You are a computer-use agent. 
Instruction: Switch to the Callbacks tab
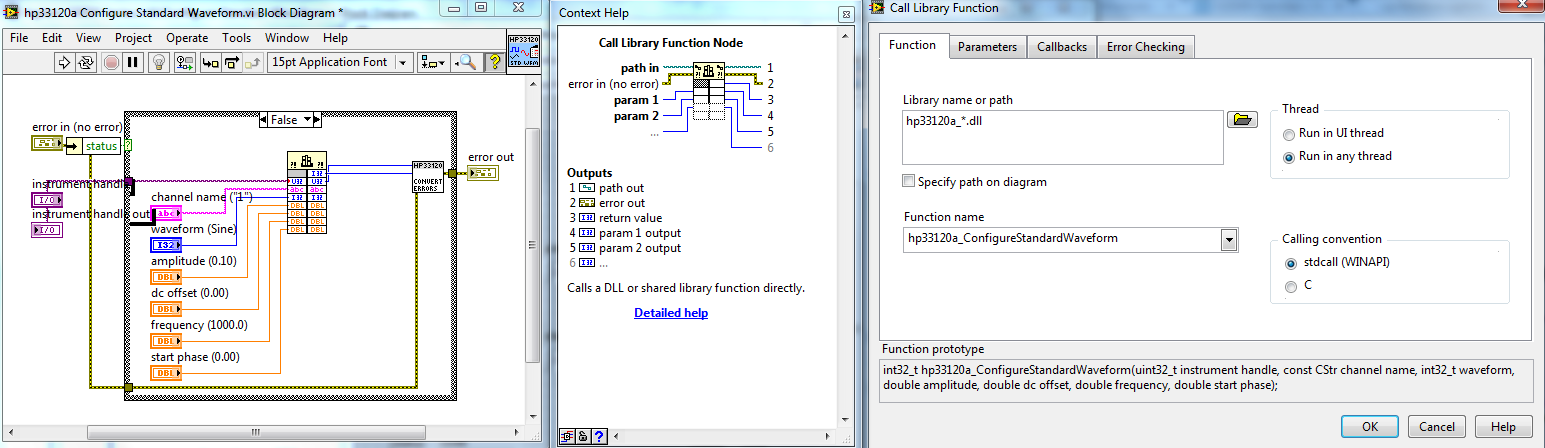(1062, 47)
